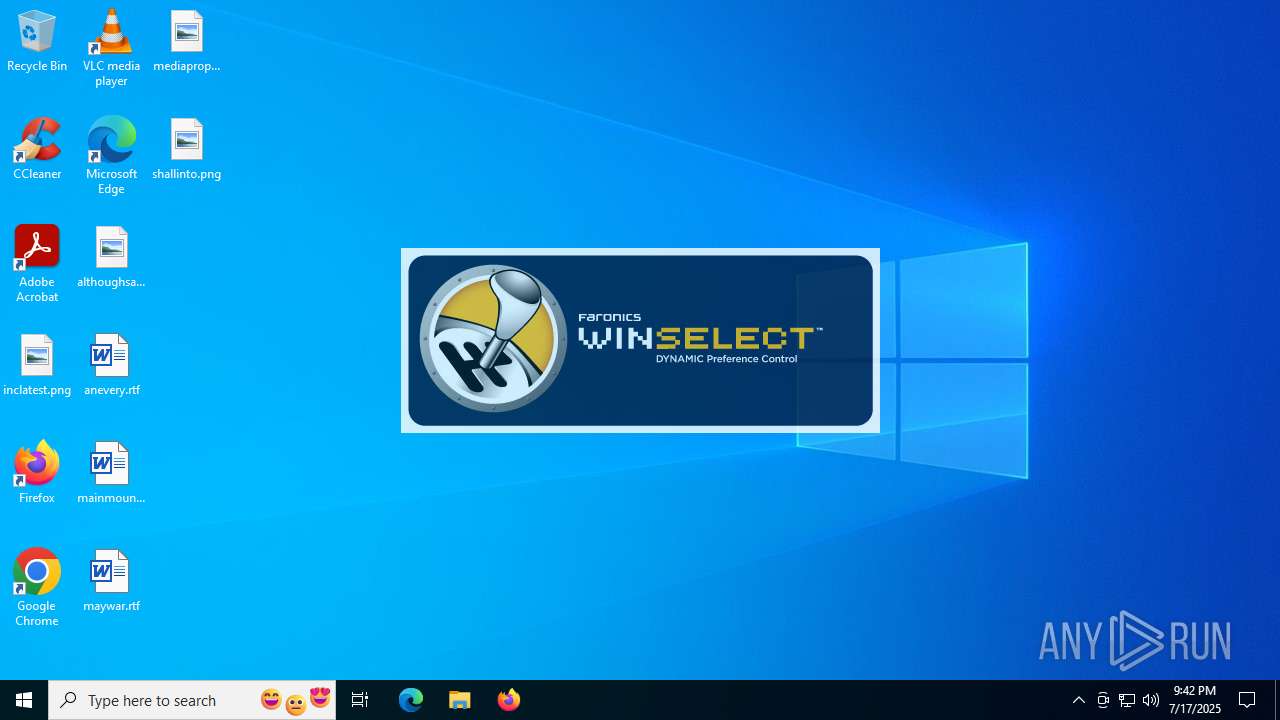Click the emoji faces in search box
This screenshot has height=720, width=1280.
295,700
